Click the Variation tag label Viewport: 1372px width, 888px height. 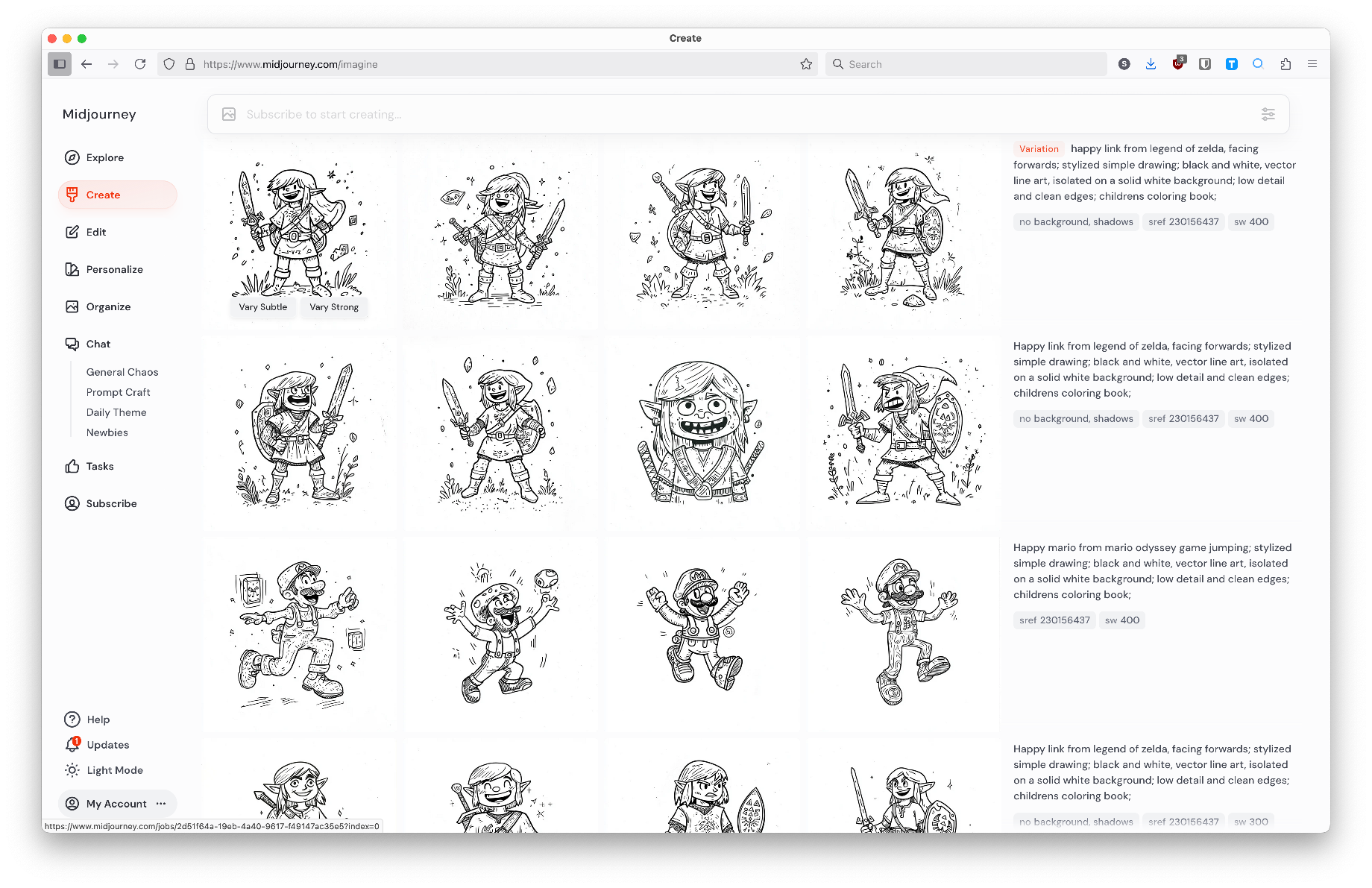[1039, 149]
